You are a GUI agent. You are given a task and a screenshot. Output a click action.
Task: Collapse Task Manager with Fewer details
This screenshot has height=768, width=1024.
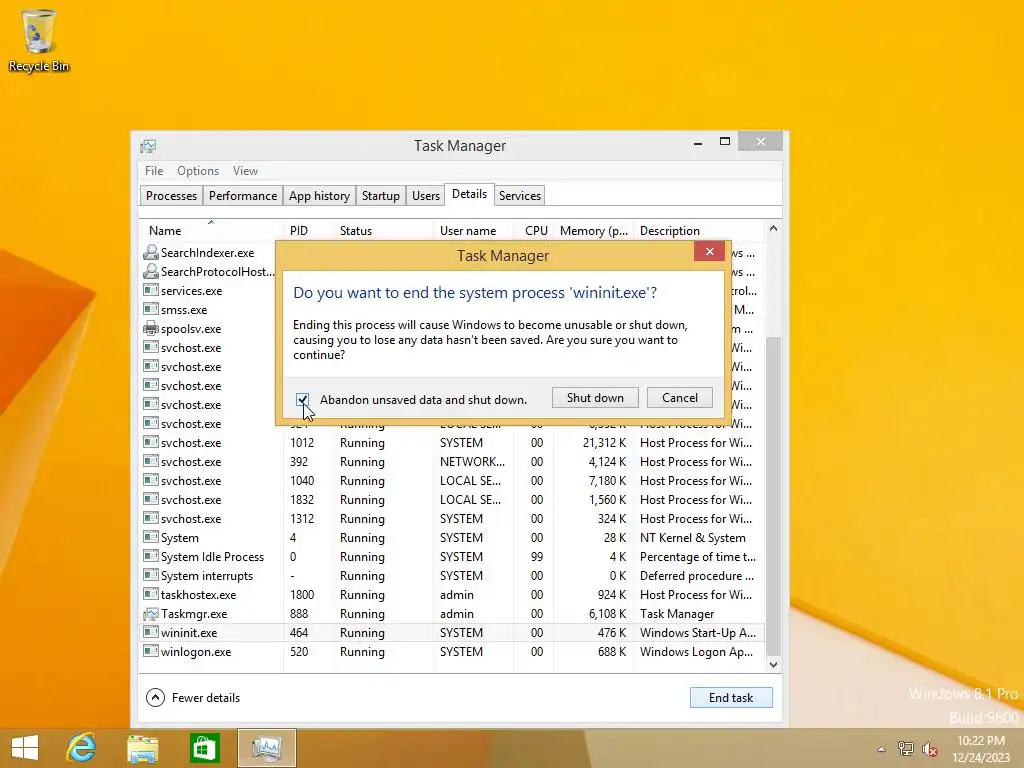193,697
